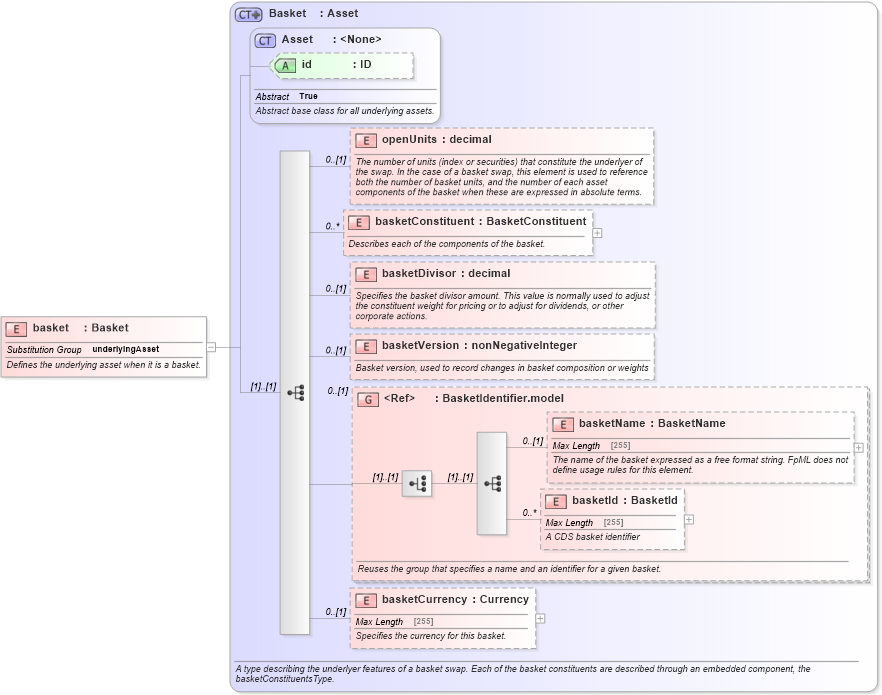
Task: Click the E icon beside basketConstituent
Action: [x=359, y=223]
